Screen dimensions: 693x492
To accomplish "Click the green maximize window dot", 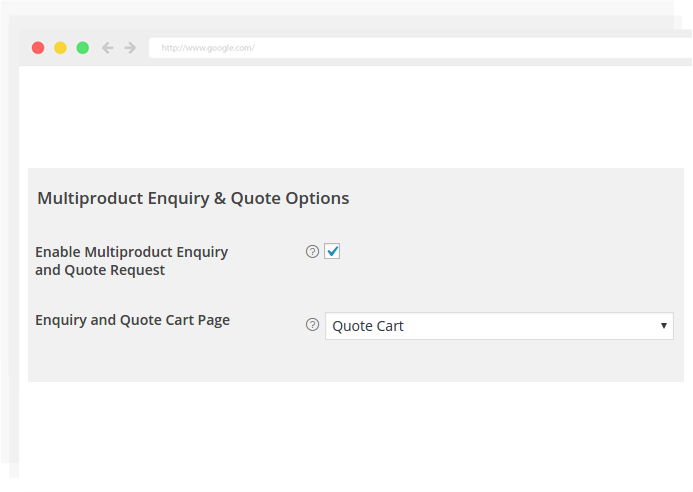I will (x=83, y=48).
